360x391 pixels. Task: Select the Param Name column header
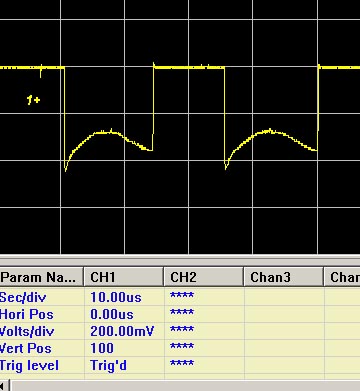pos(41,277)
